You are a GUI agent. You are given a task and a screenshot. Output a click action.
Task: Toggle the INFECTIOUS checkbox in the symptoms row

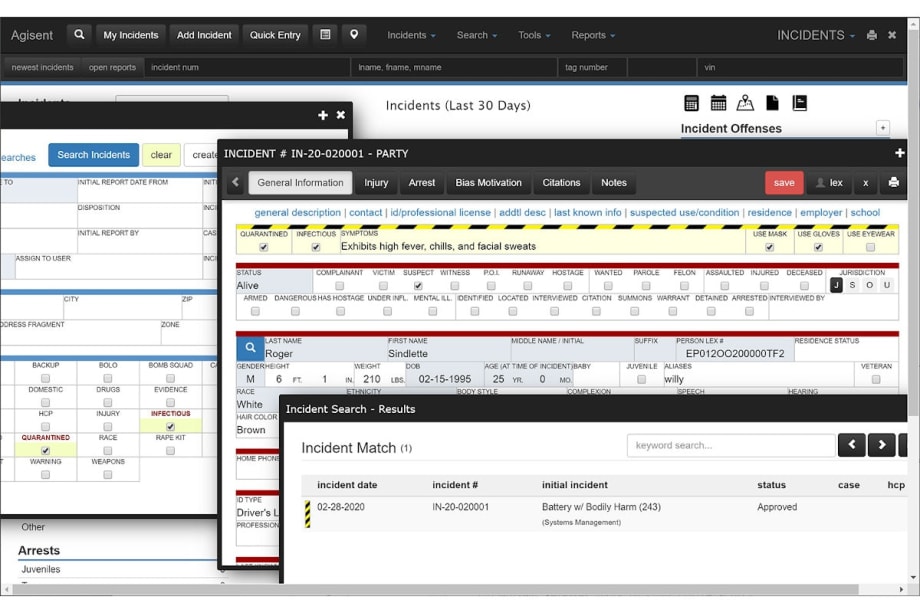[x=315, y=245]
